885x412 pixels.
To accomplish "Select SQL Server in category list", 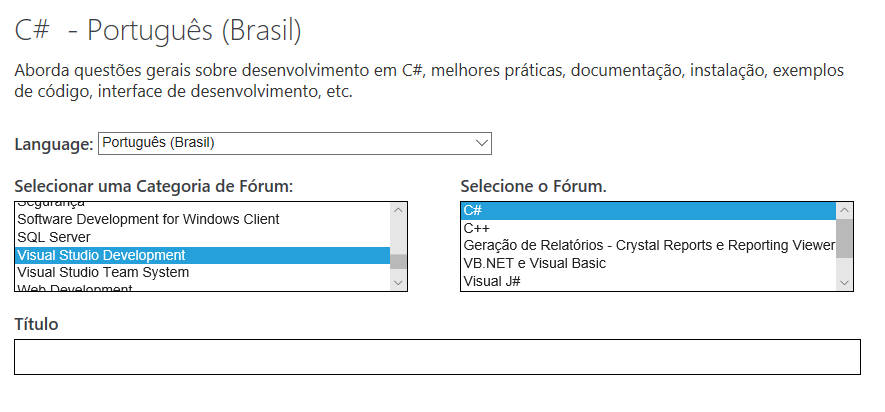I will coord(53,237).
